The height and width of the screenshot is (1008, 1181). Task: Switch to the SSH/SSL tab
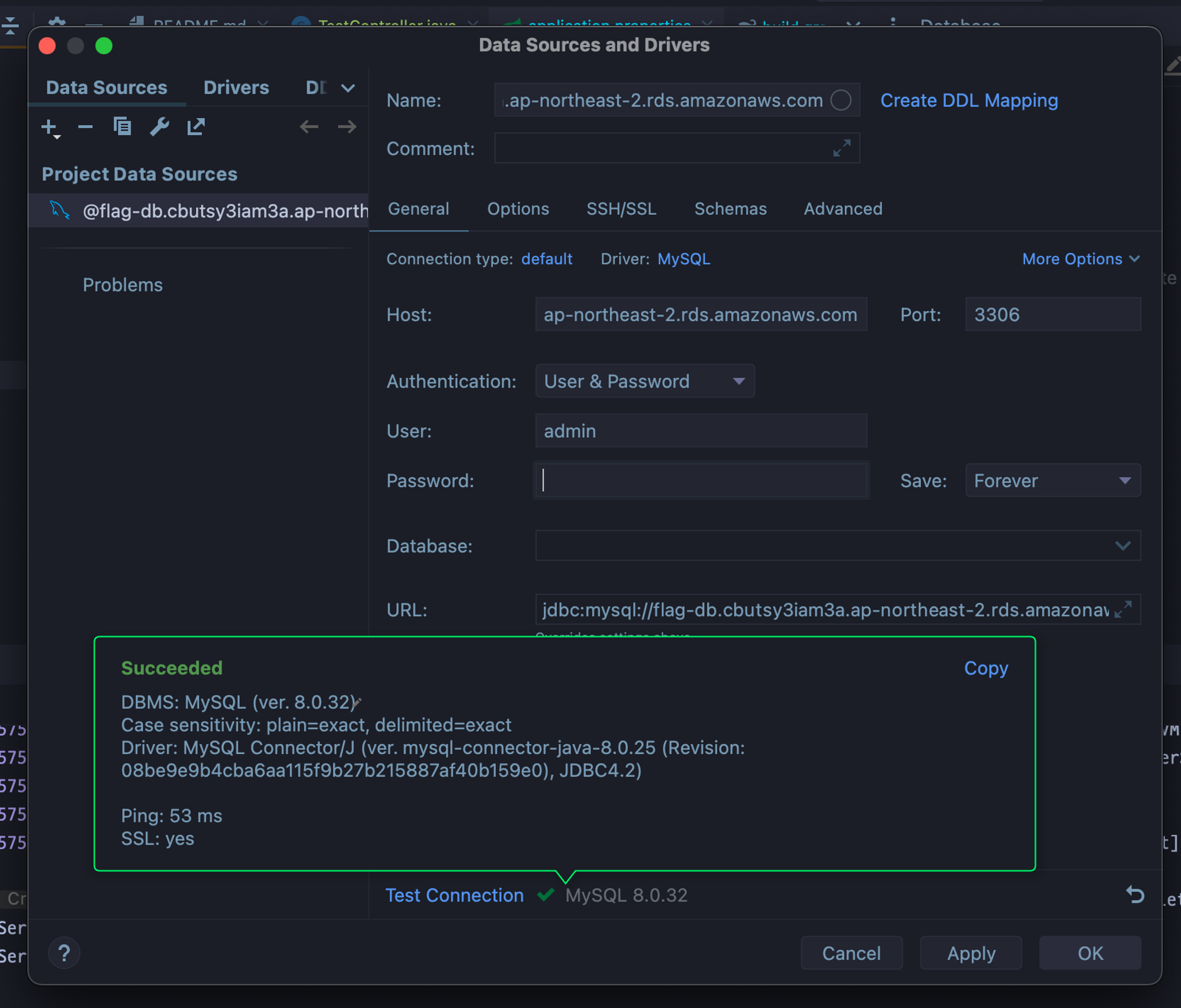pos(621,209)
